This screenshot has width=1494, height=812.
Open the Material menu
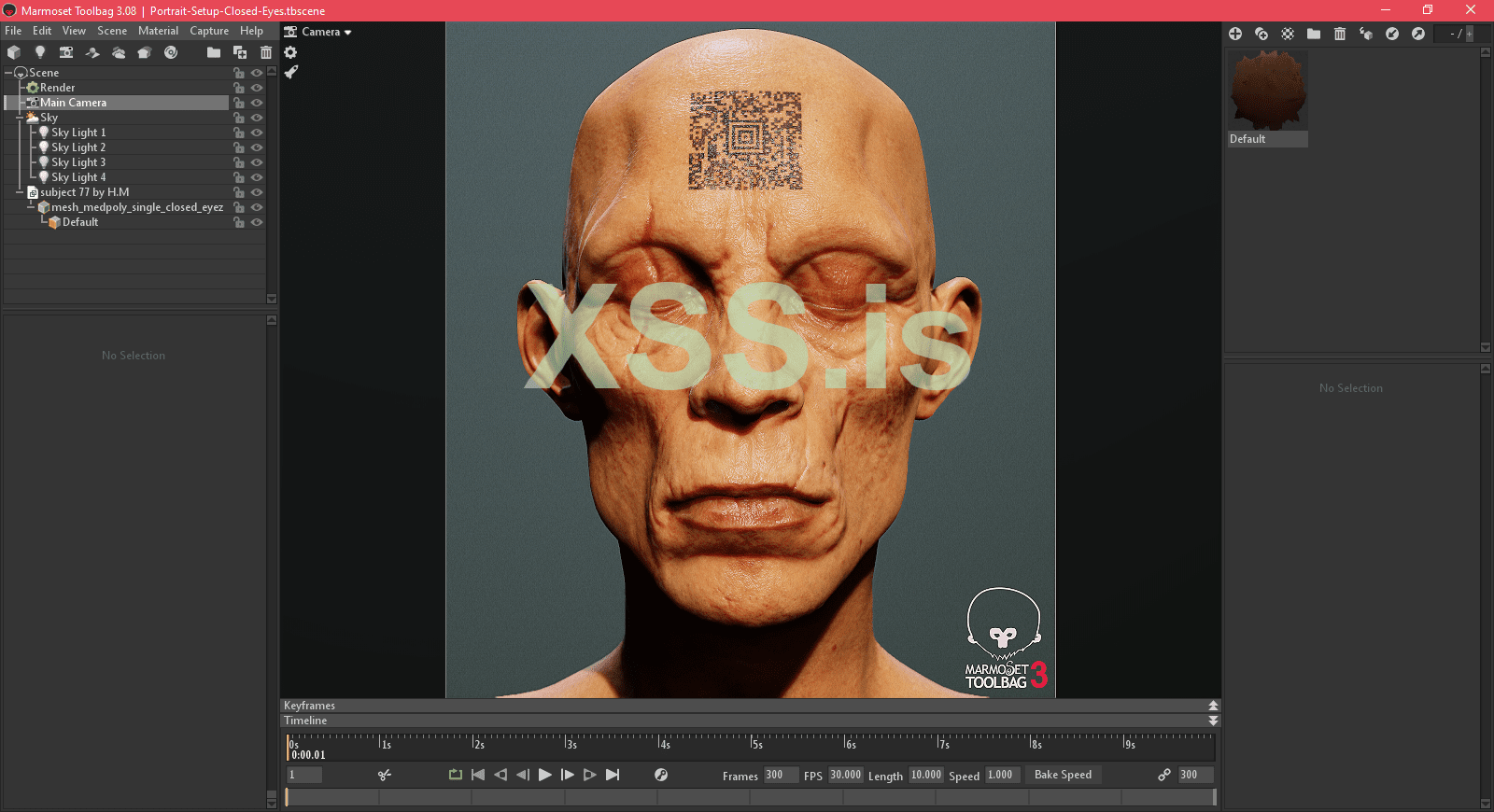pos(158,31)
